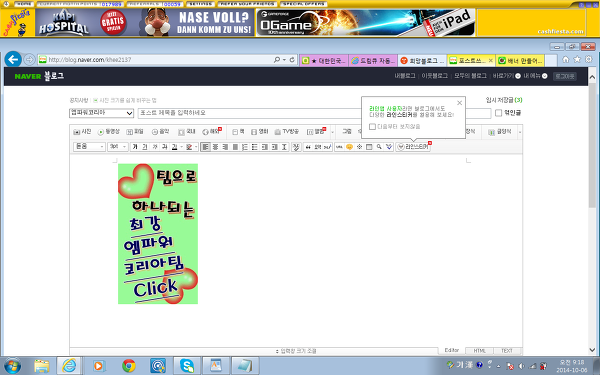The height and width of the screenshot is (375, 600).
Task: Insert an emoticon
Action: (x=349, y=147)
